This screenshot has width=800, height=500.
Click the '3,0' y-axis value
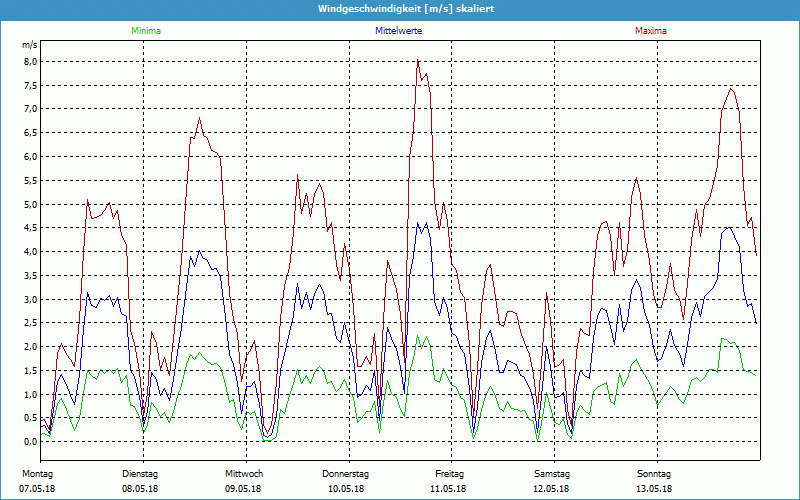pos(31,299)
